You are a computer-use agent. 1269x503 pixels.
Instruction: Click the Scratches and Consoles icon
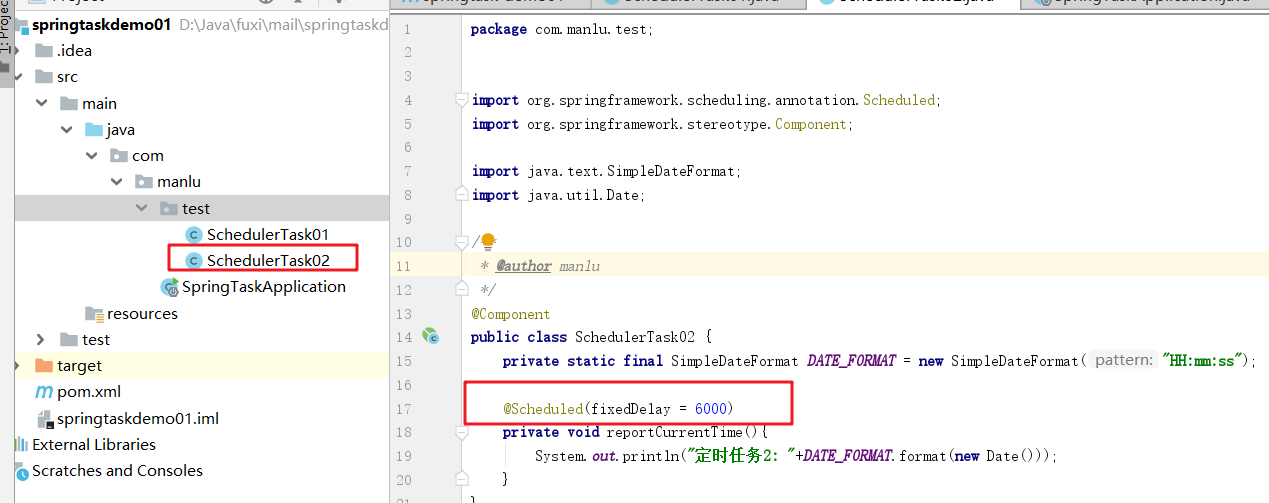pyautogui.click(x=21, y=471)
